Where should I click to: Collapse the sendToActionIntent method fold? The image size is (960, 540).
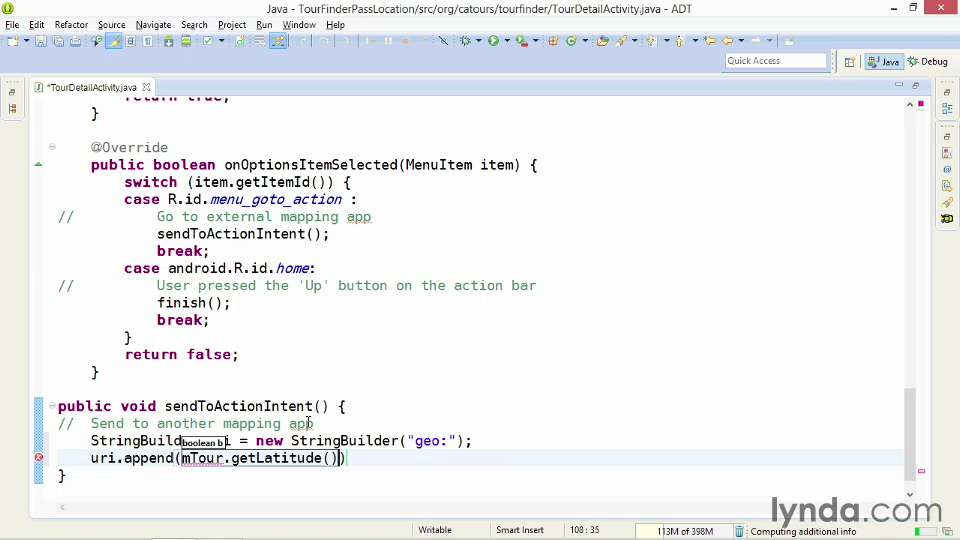52,405
